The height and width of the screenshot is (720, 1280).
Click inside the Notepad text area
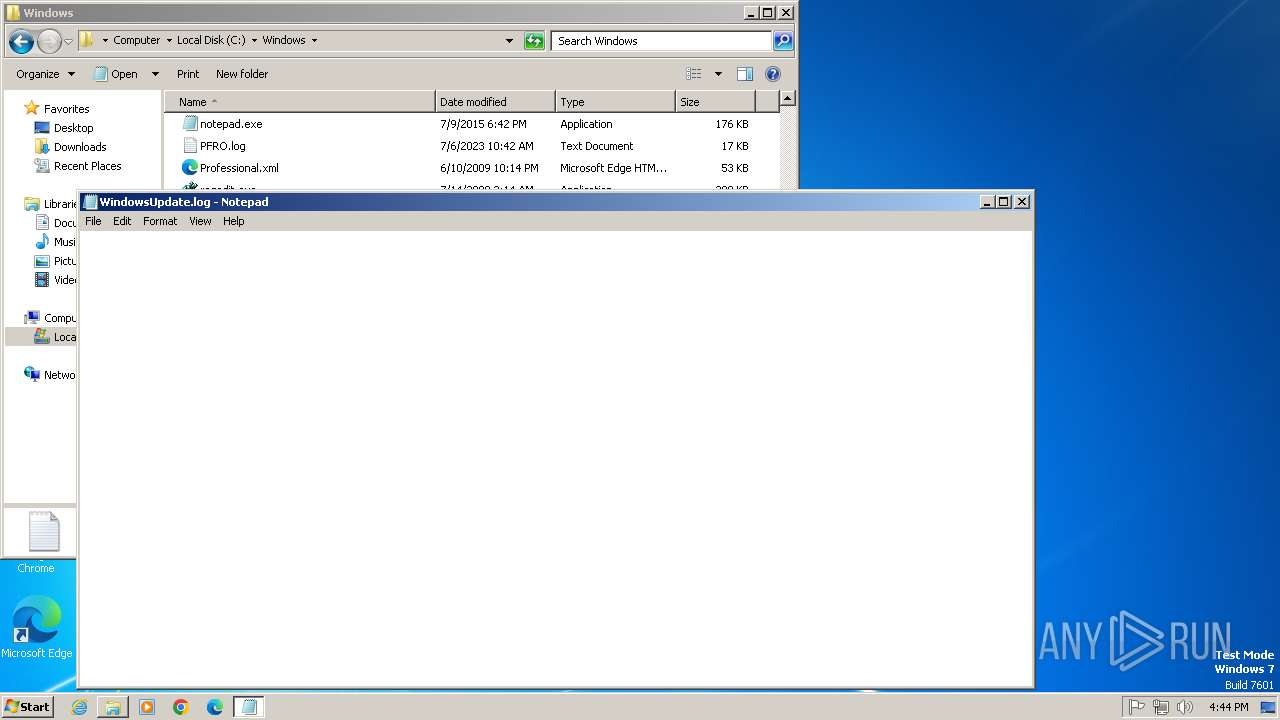pyautogui.click(x=555, y=458)
